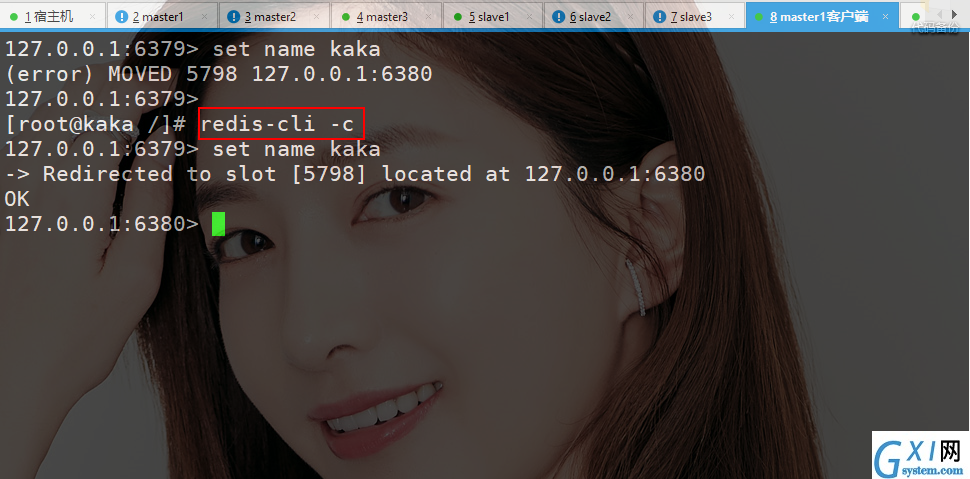970x479 pixels.
Task: Click the alert icon on slave3 tab
Action: tap(659, 17)
